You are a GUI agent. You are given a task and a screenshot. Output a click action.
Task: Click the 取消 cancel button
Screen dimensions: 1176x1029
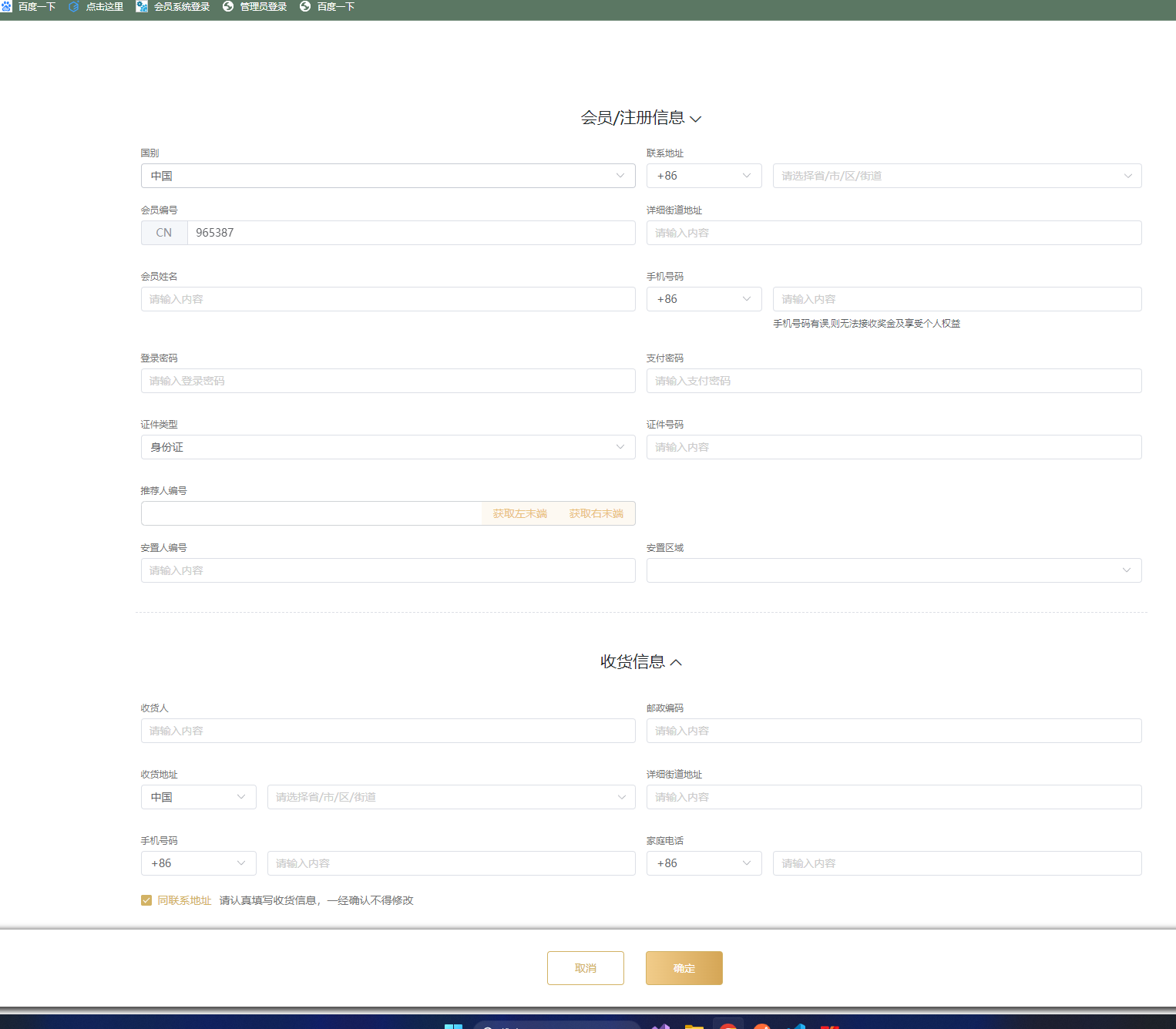pos(586,968)
